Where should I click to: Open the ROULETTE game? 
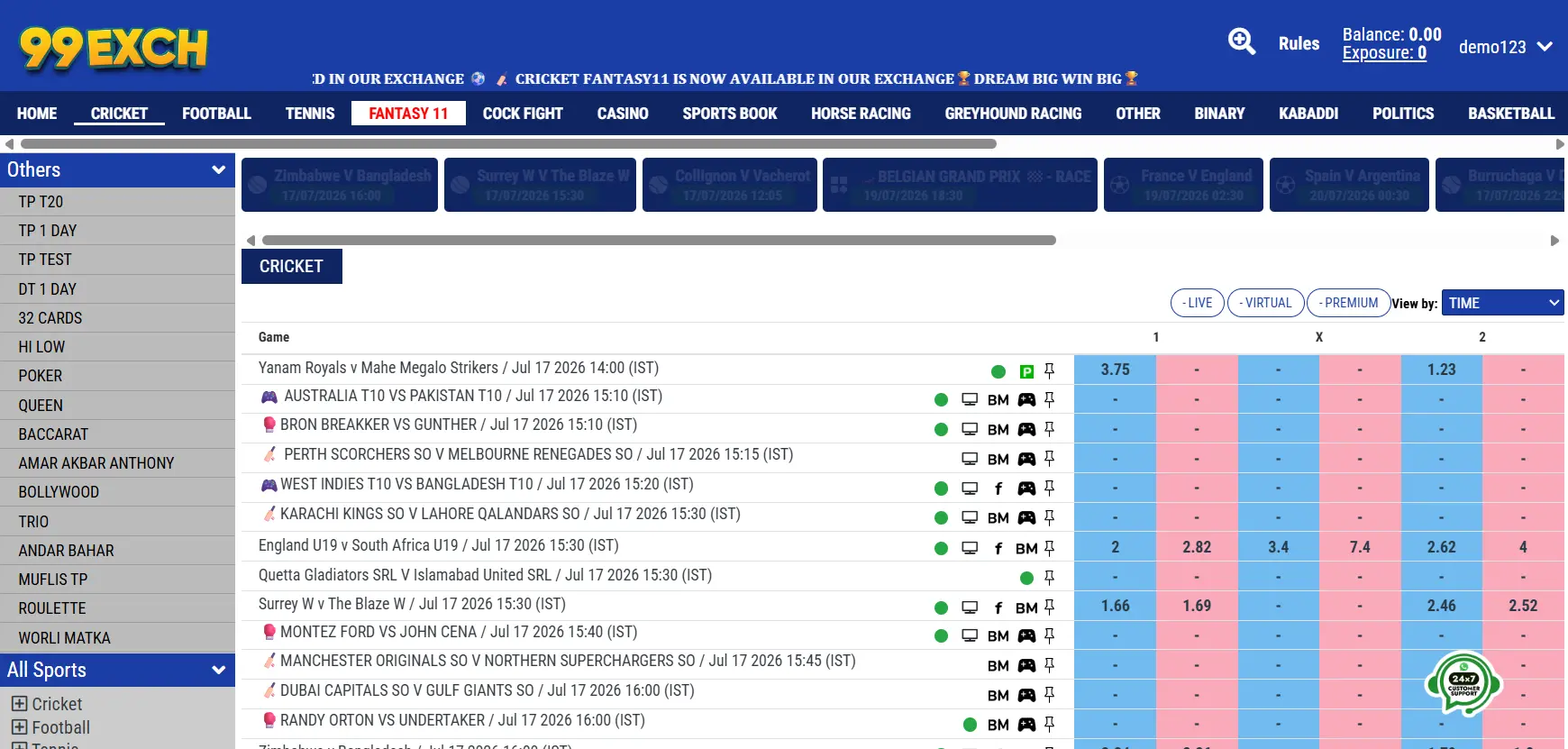click(117, 608)
